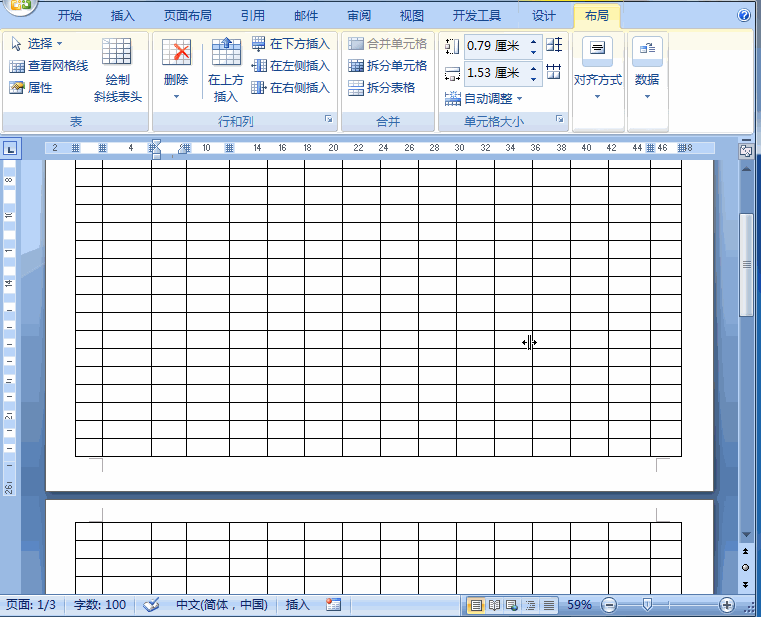
Task: Click page indicator 页面: 1/3
Action: pyautogui.click(x=31, y=605)
